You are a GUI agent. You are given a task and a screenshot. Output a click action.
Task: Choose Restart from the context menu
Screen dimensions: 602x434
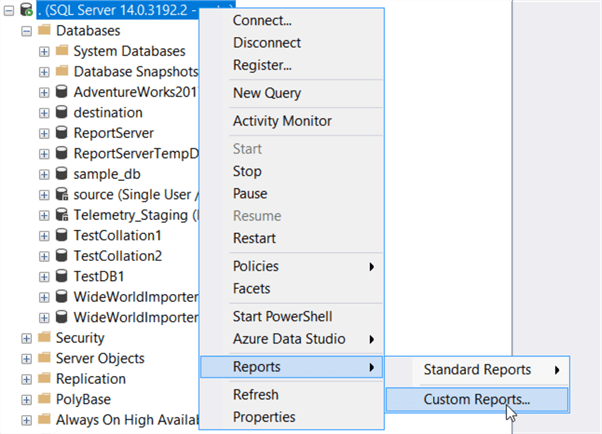(x=292, y=238)
